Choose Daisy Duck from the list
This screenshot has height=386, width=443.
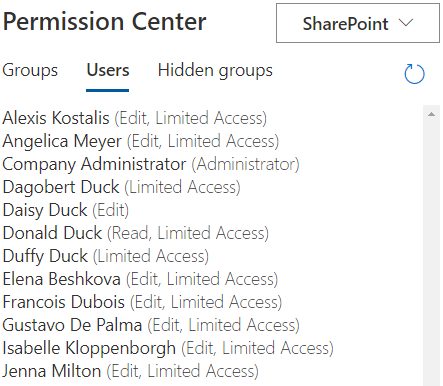coord(66,210)
